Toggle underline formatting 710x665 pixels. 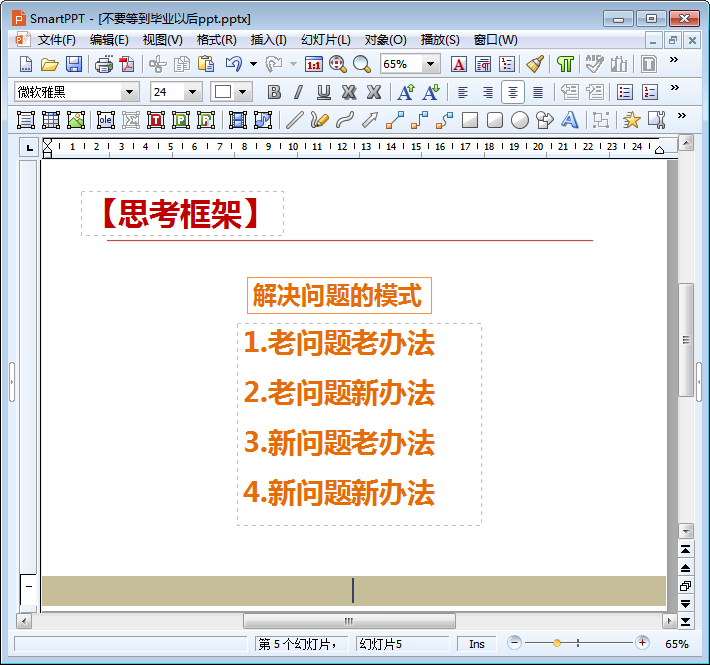pyautogui.click(x=323, y=92)
